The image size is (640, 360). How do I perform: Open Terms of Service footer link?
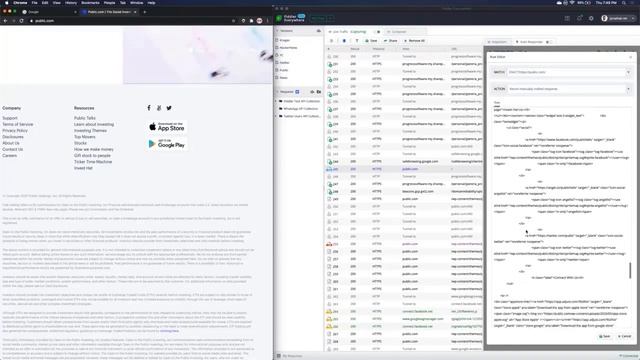pos(18,124)
